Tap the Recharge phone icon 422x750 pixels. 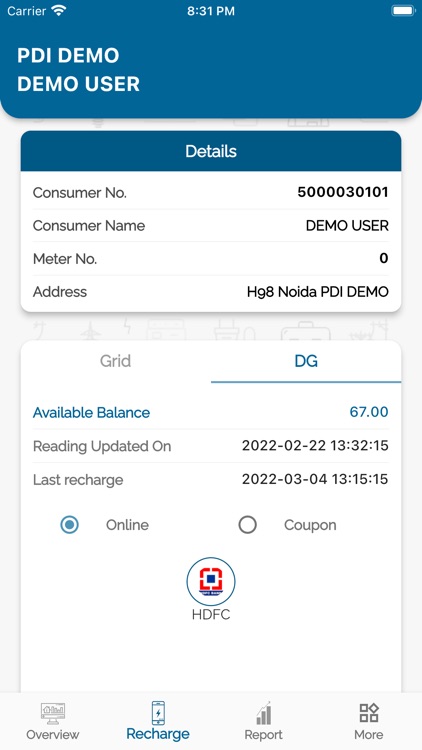coord(158,713)
